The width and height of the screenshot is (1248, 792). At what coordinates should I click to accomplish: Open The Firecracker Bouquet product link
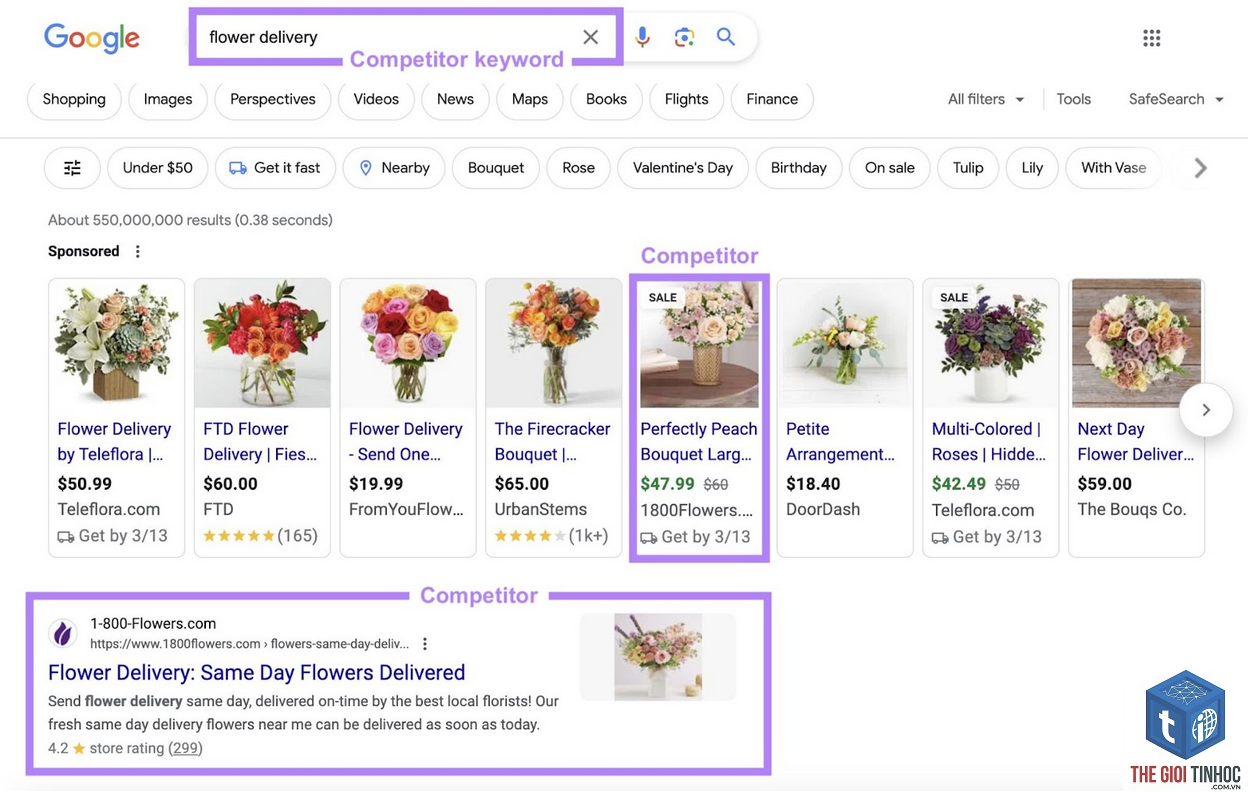[552, 441]
